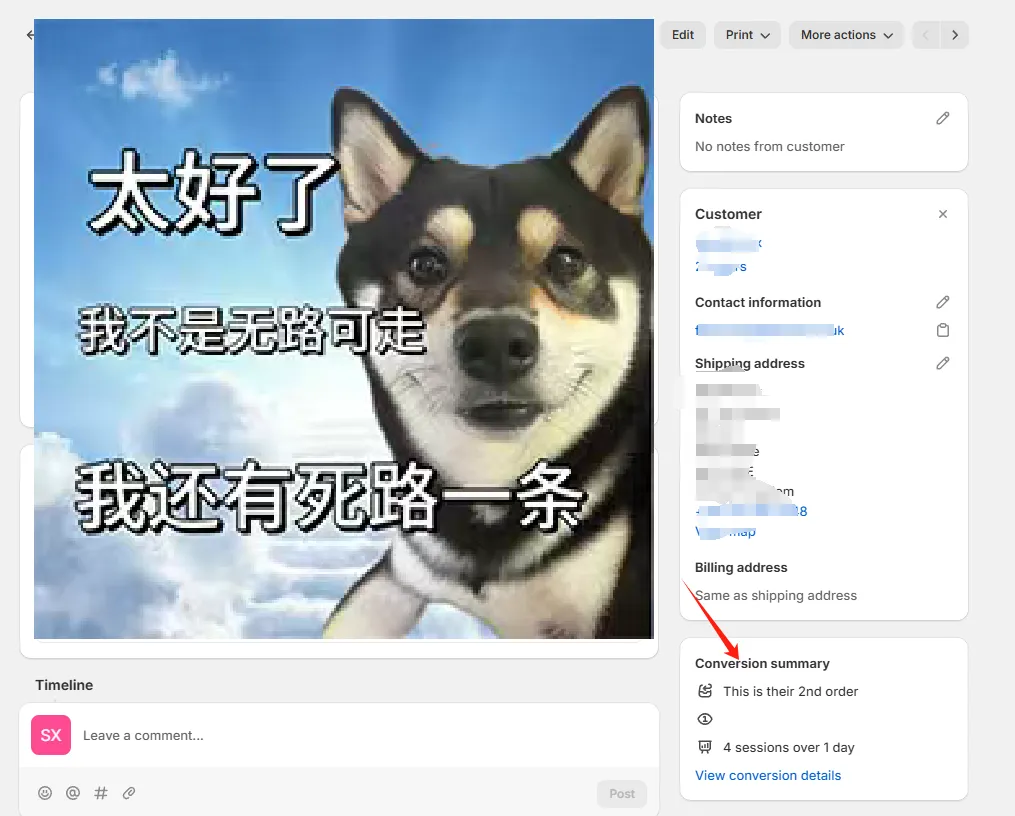Click the SX user avatar
This screenshot has width=1015, height=816.
point(51,735)
